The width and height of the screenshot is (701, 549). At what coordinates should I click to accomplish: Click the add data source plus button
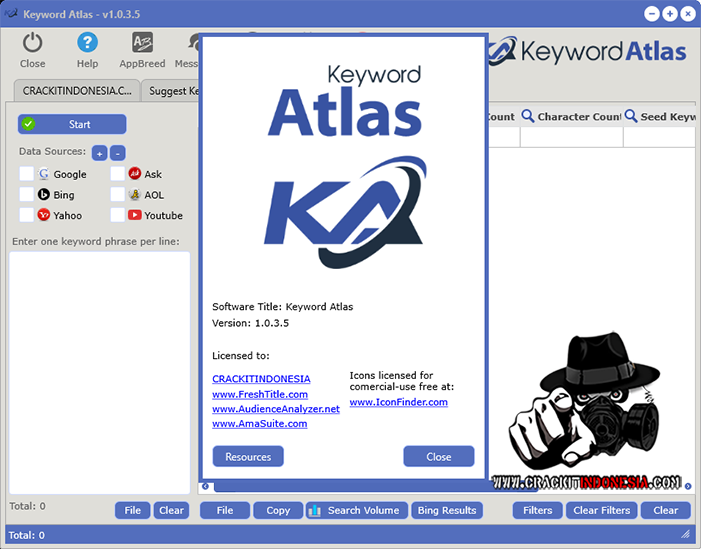tap(99, 153)
